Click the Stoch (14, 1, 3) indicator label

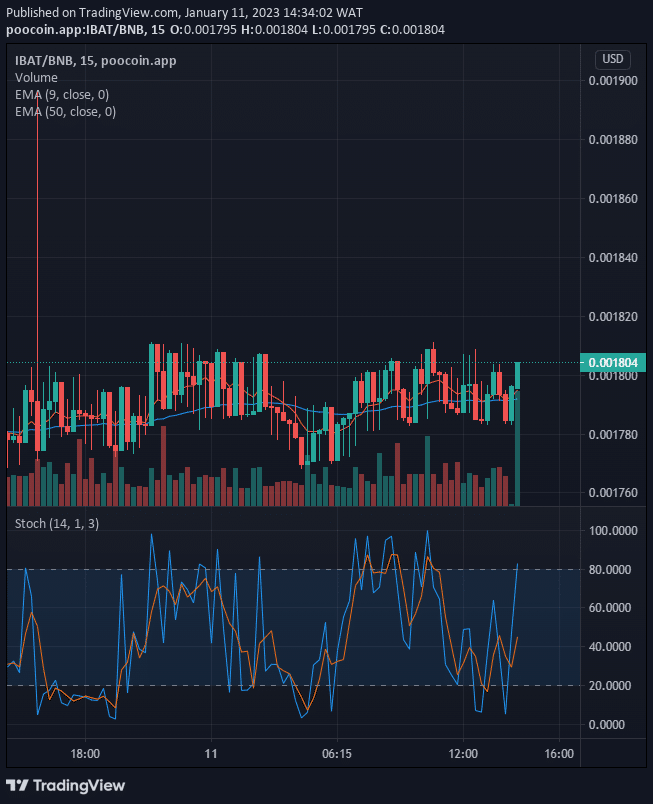(57, 524)
